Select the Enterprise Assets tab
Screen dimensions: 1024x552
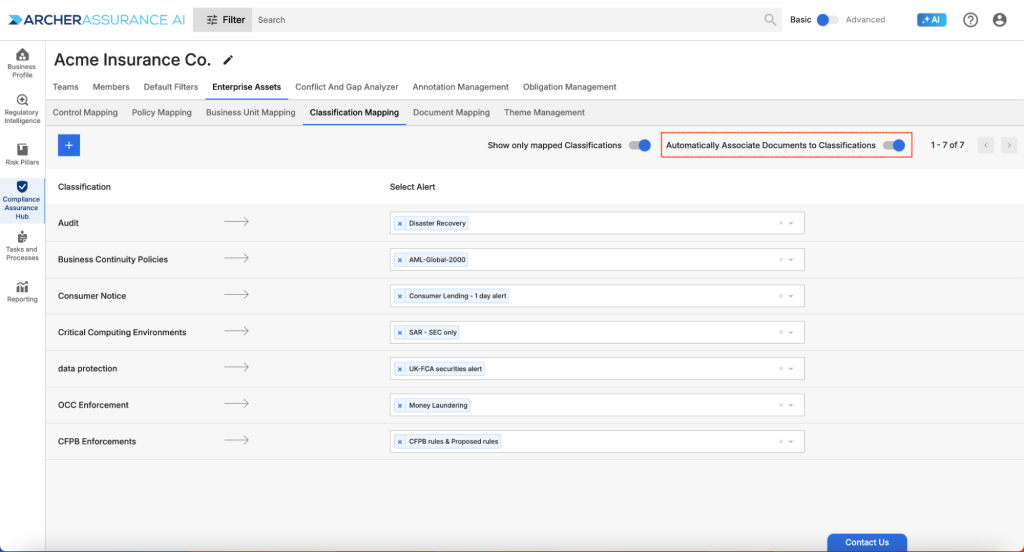[246, 87]
